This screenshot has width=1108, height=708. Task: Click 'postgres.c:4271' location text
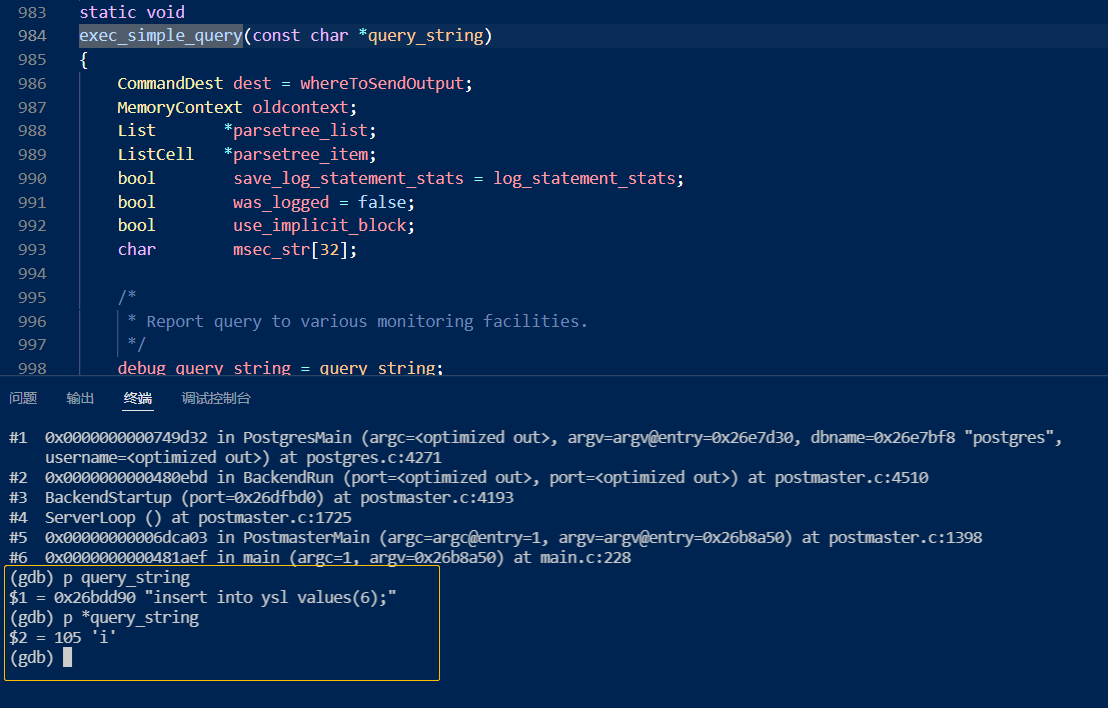(374, 458)
